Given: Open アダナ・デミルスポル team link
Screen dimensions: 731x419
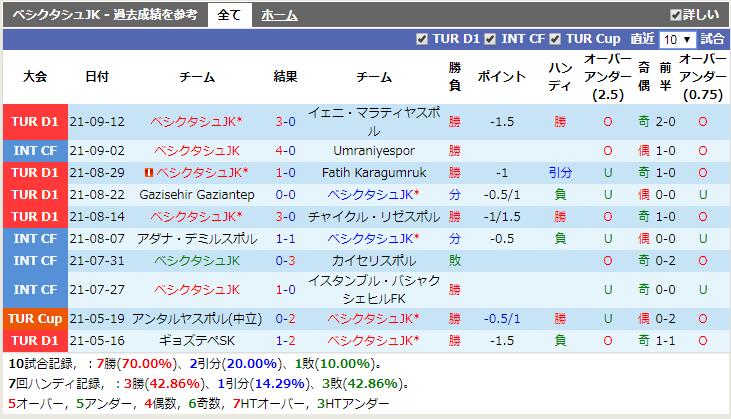Looking at the screenshot, I should coord(197,239).
